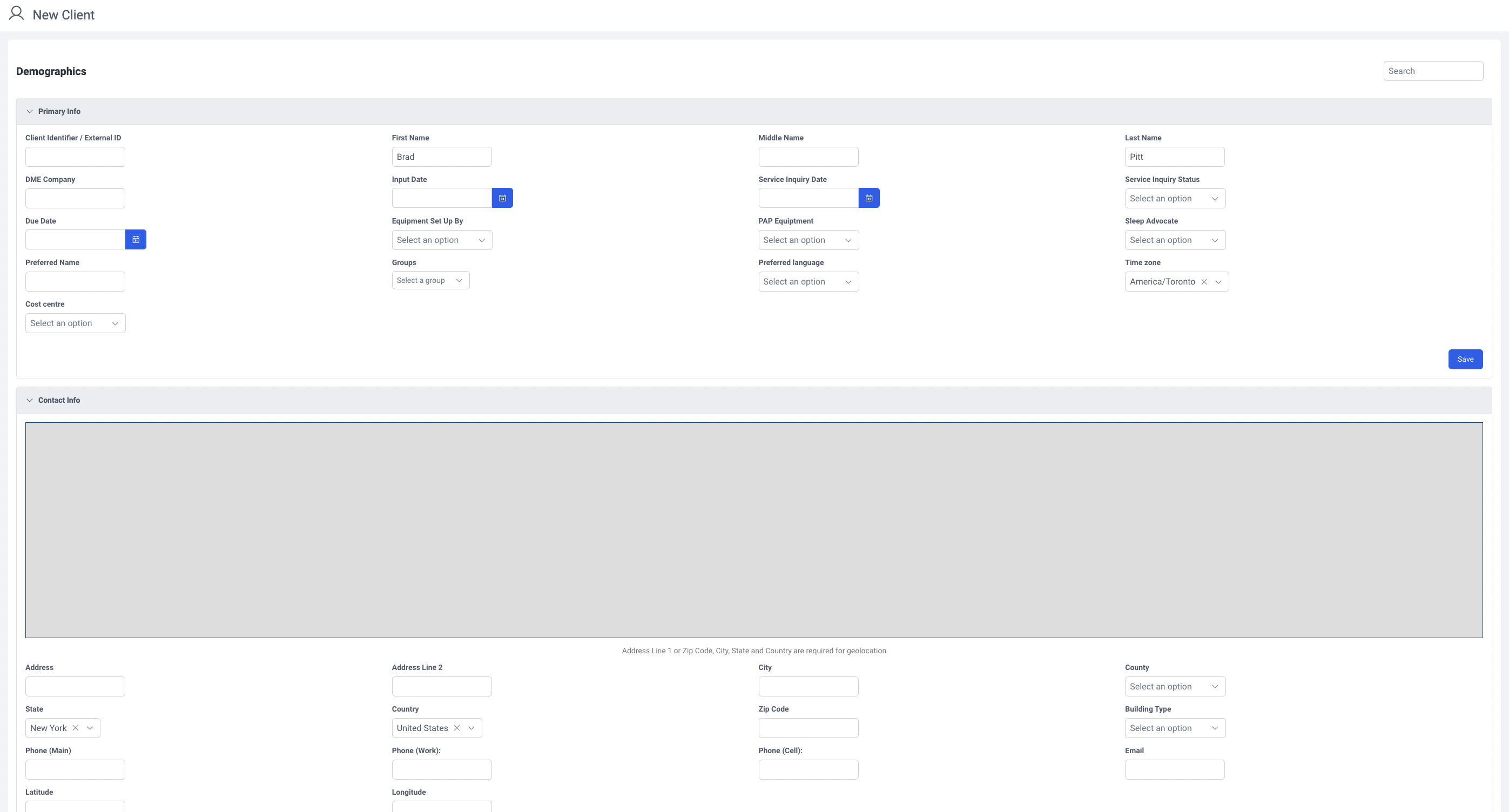Screen dimensions: 1509x812
Task: Open the Due Date calendar picker
Action: click(136, 240)
